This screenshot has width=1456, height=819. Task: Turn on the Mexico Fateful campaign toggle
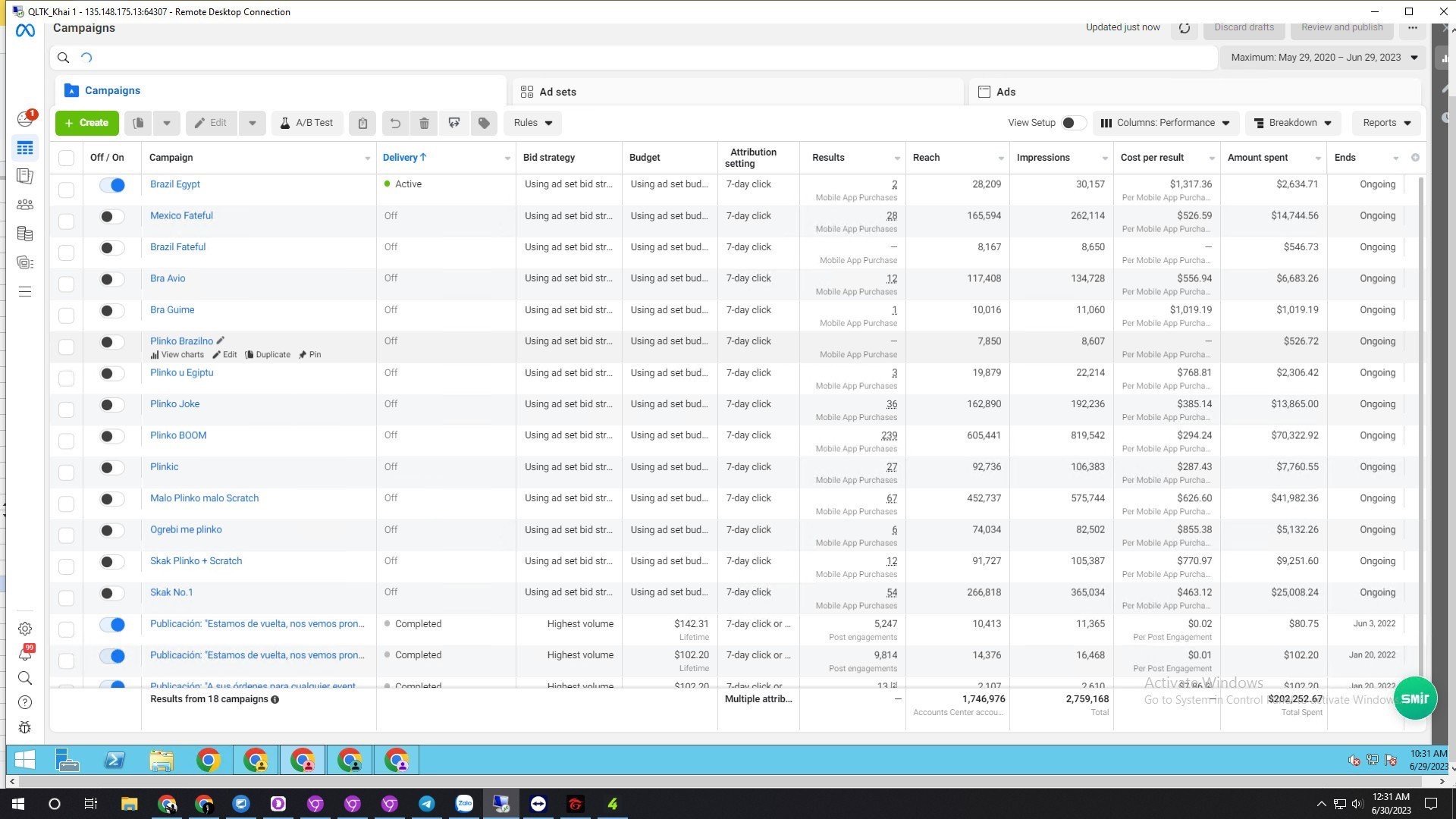112,217
